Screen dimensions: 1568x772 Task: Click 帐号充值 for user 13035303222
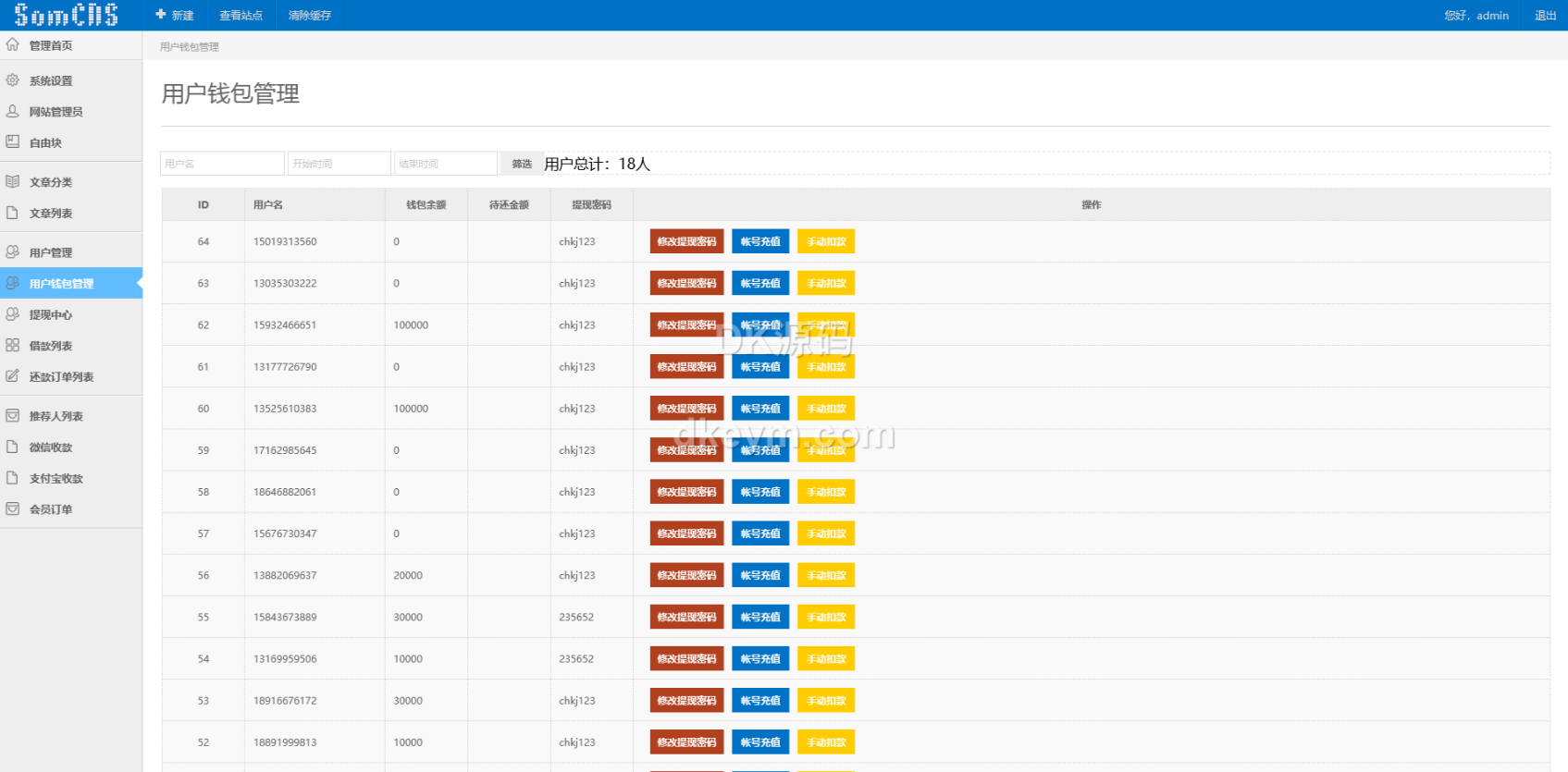tap(760, 283)
